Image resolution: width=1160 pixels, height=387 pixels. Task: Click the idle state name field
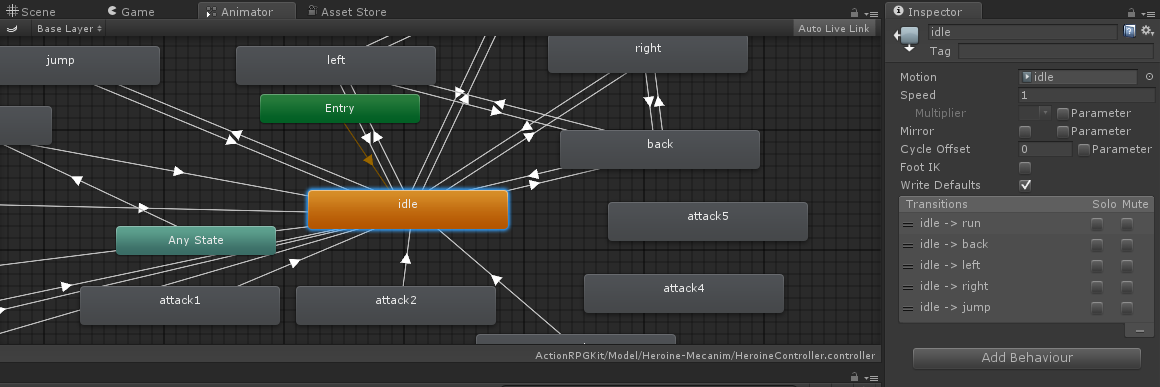1023,32
